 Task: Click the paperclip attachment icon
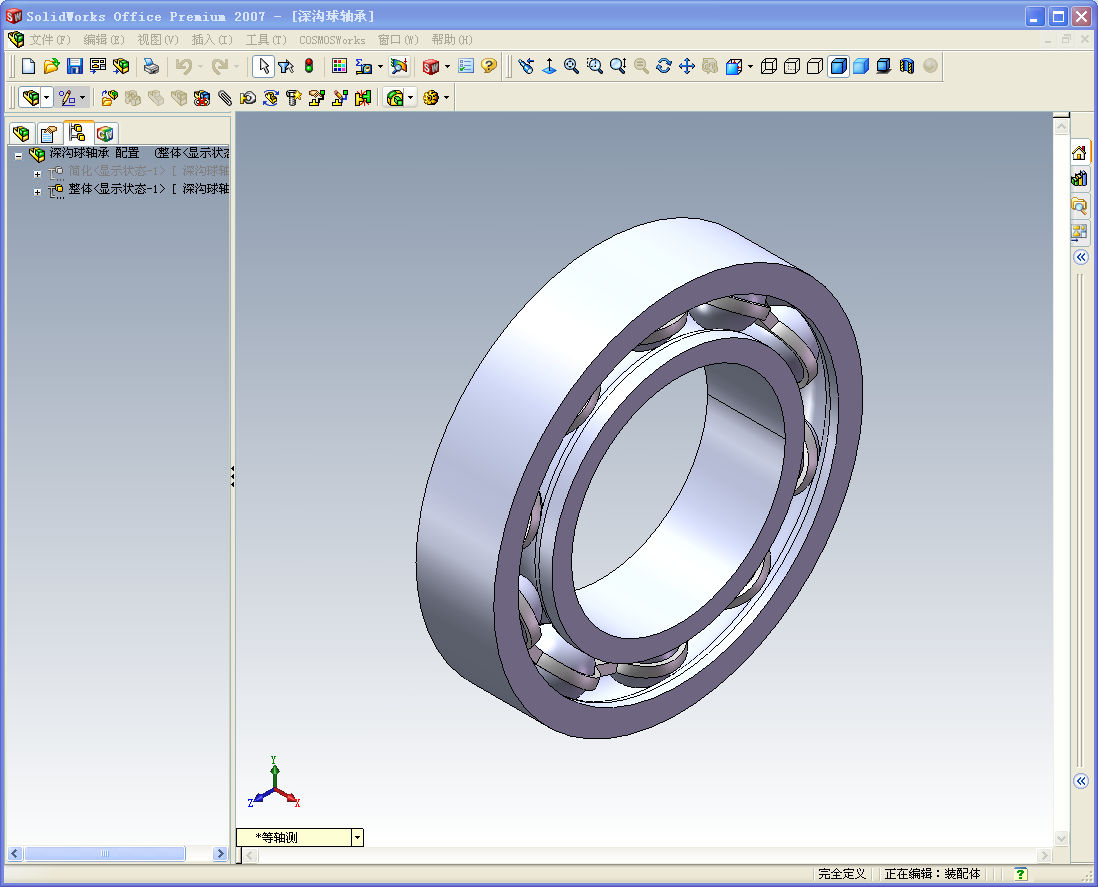[225, 98]
